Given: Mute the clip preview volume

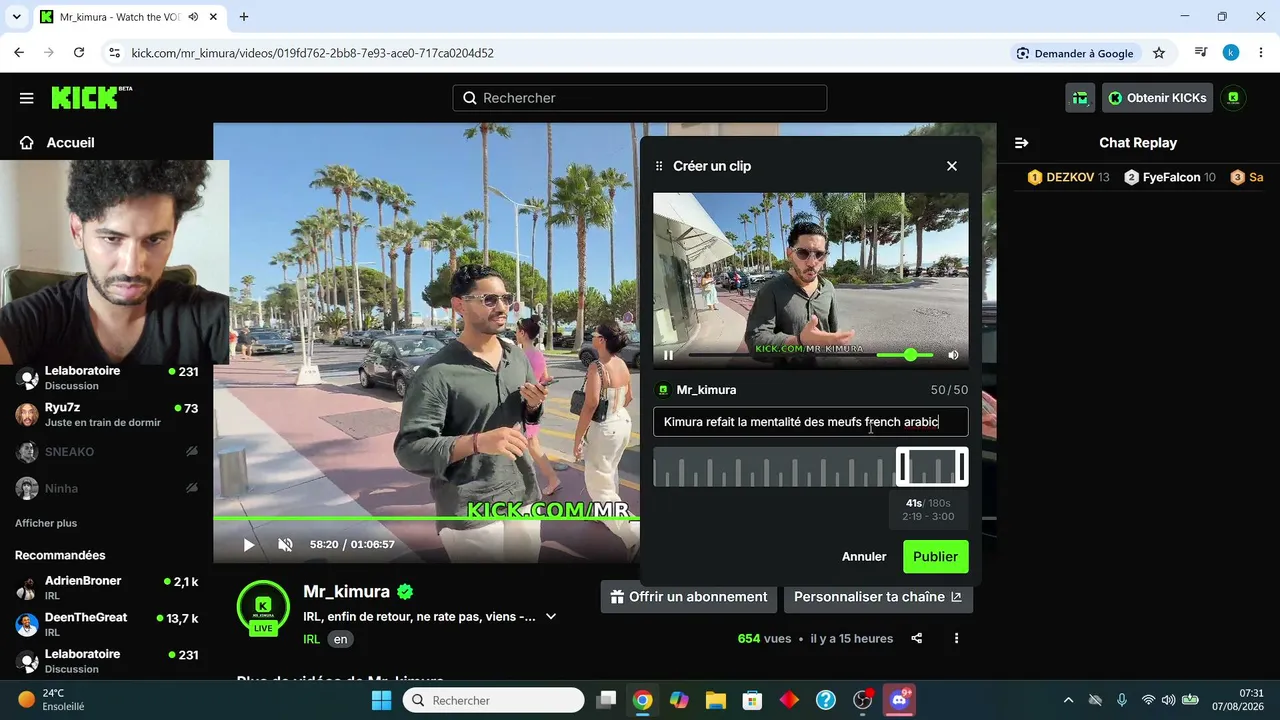Looking at the screenshot, I should click(x=953, y=355).
